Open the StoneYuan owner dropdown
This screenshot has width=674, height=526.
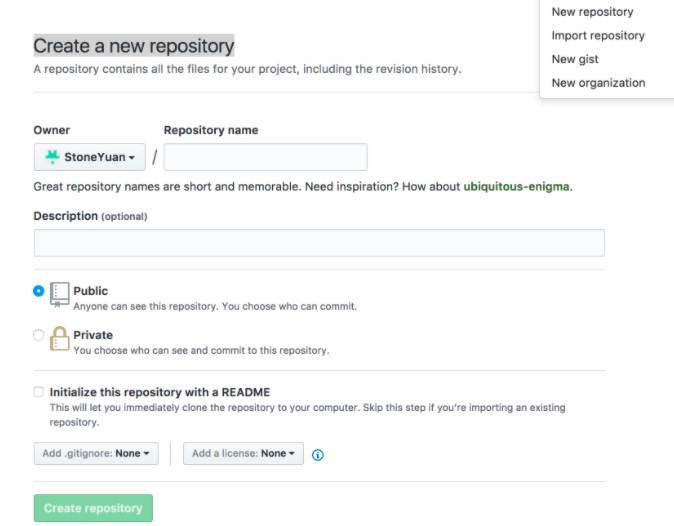click(90, 157)
